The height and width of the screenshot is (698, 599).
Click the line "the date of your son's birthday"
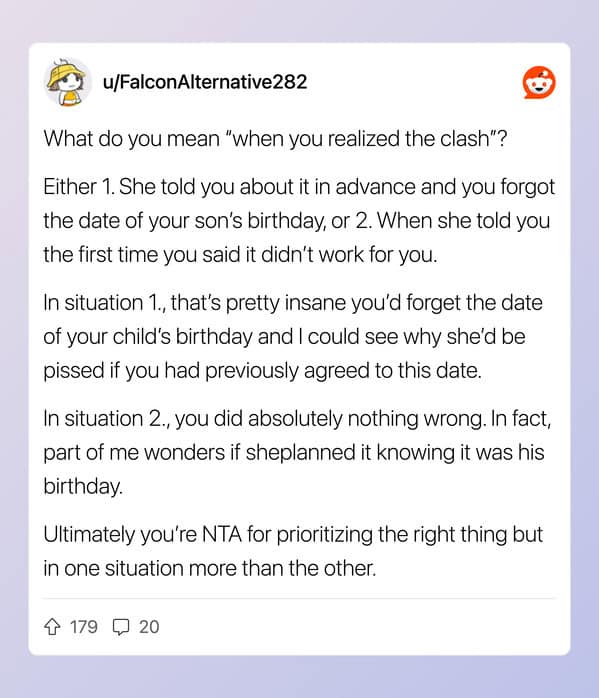click(297, 221)
